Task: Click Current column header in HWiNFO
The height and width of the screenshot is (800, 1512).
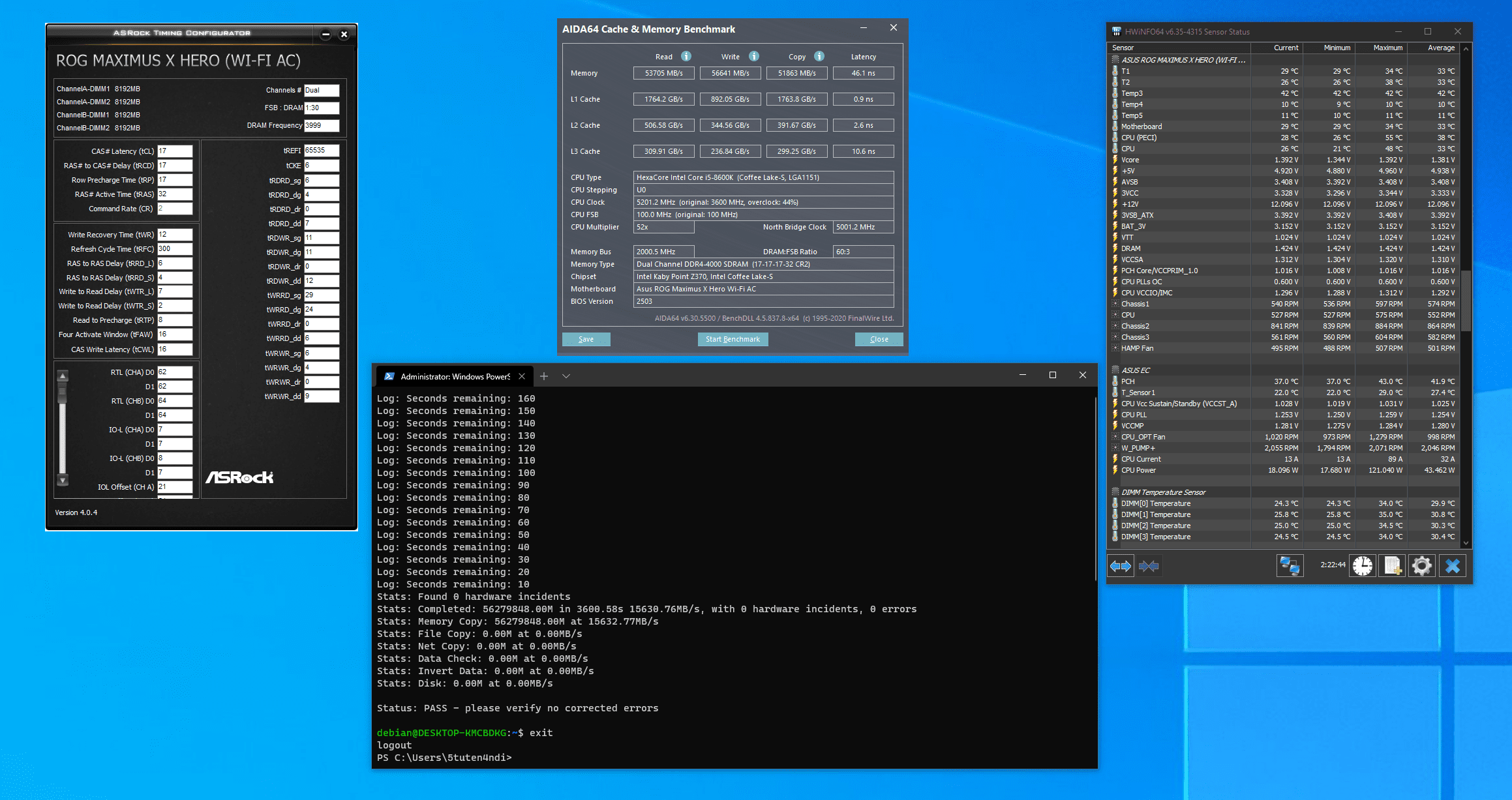Action: click(x=1276, y=48)
